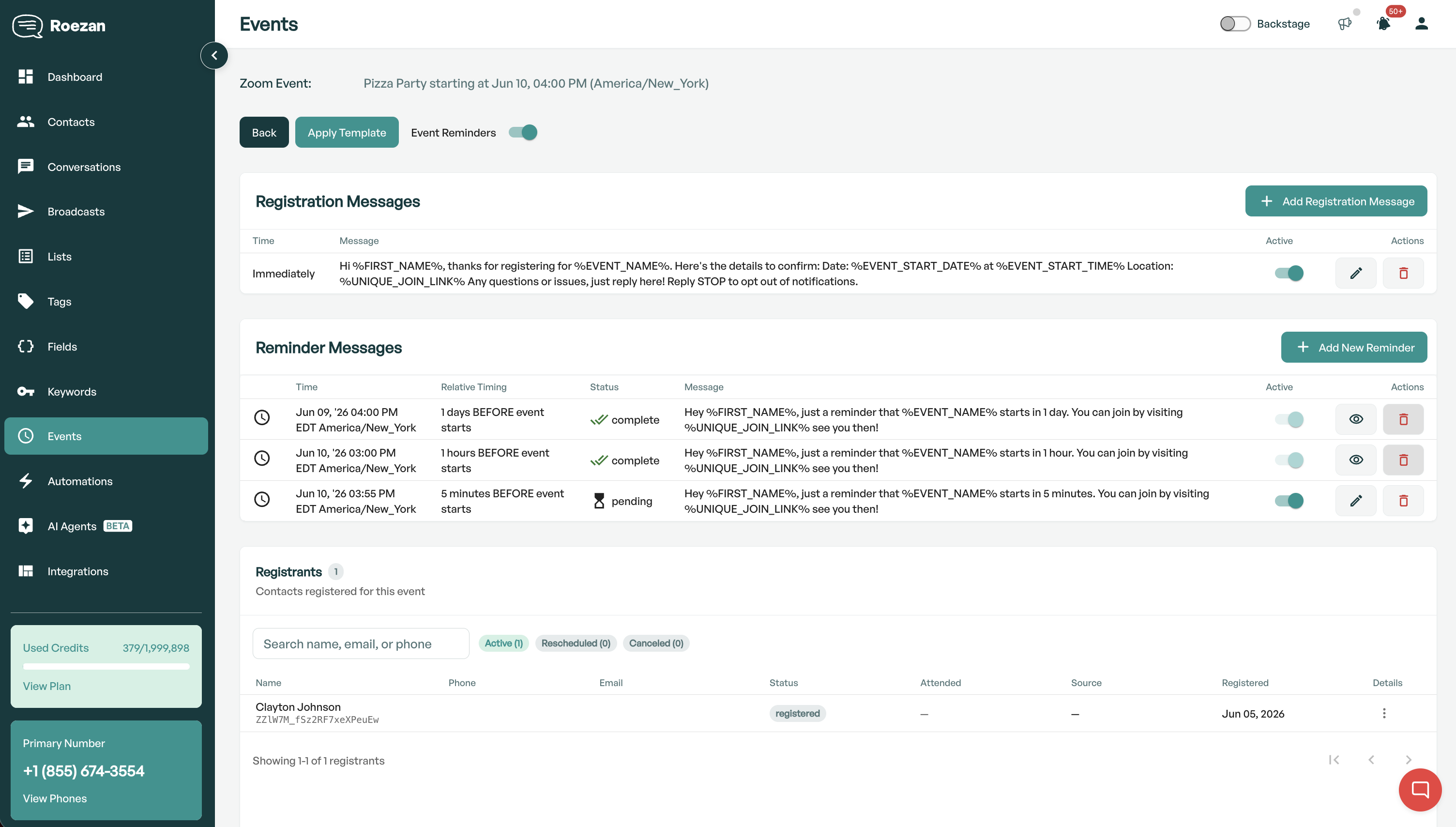Edit the Immediately registration message

pyautogui.click(x=1356, y=273)
